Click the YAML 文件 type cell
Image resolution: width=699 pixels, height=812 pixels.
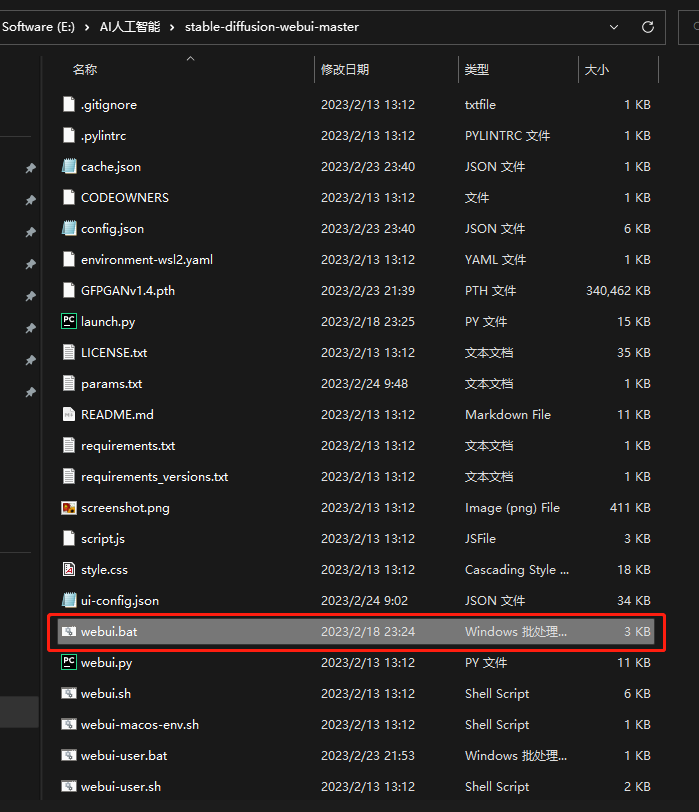click(x=495, y=259)
